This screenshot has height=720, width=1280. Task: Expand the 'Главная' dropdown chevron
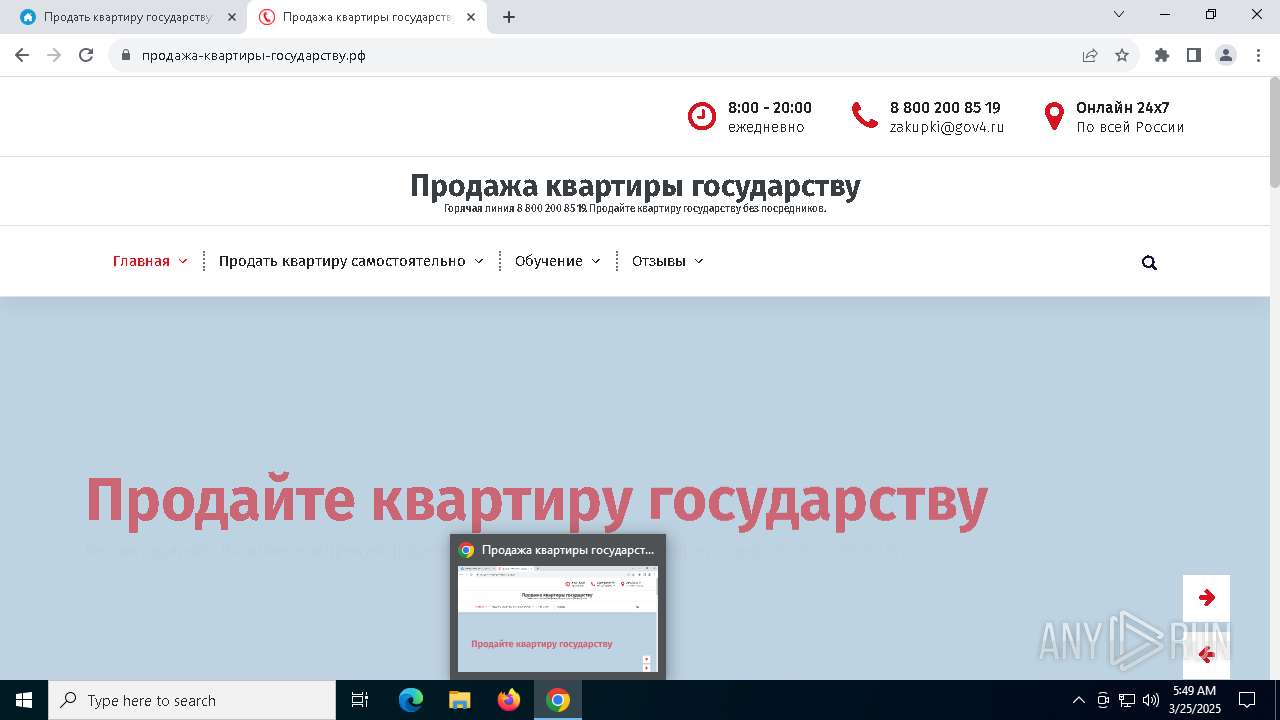(x=183, y=261)
